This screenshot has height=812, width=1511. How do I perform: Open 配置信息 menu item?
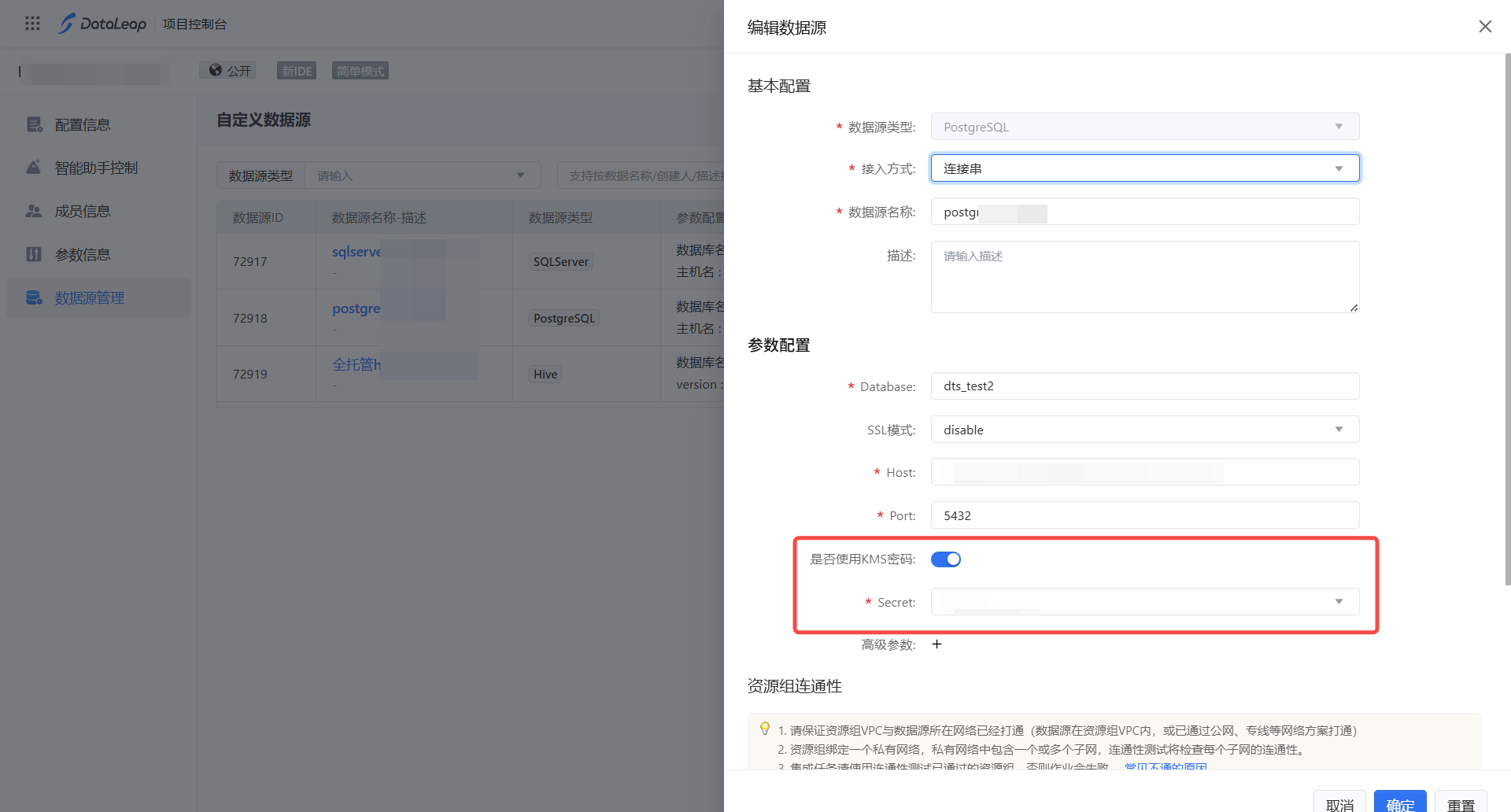[x=98, y=124]
